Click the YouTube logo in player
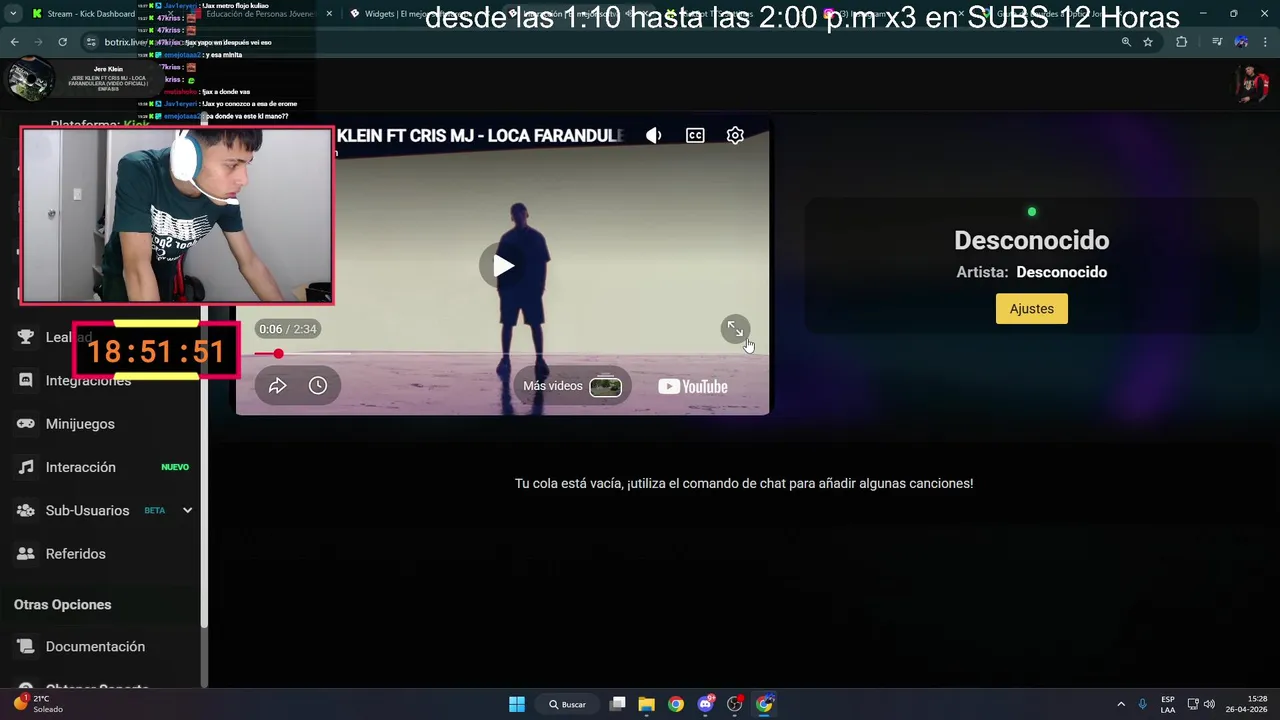Viewport: 1280px width, 720px height. (692, 387)
